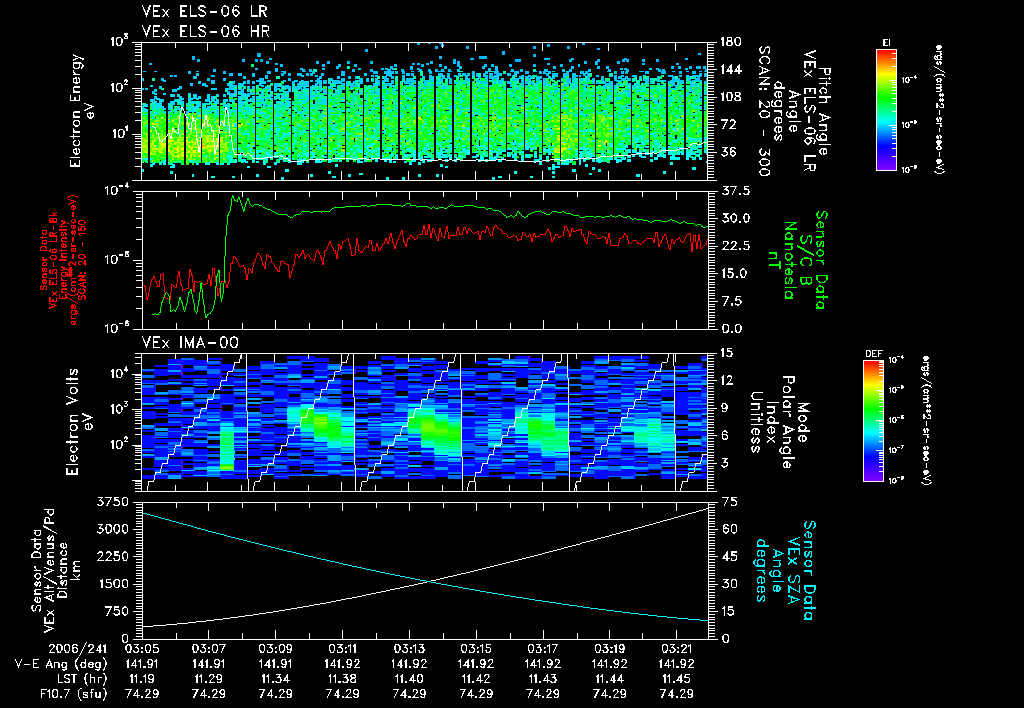Click the '03:17' time tick label
The height and width of the screenshot is (708, 1024).
pos(543,649)
